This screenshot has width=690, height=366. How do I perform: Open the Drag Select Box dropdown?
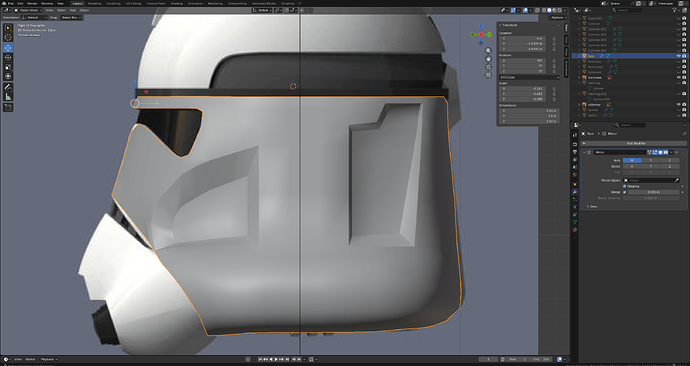coord(71,18)
